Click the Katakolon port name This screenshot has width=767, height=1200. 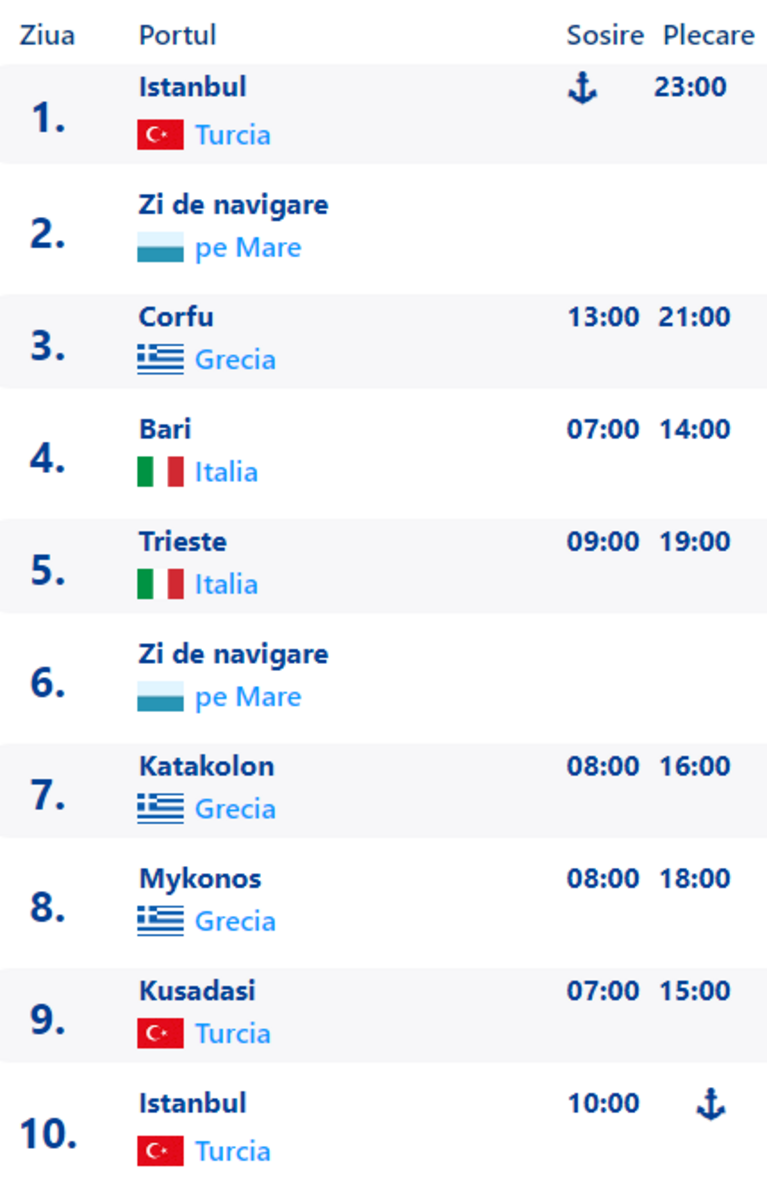[x=207, y=767]
